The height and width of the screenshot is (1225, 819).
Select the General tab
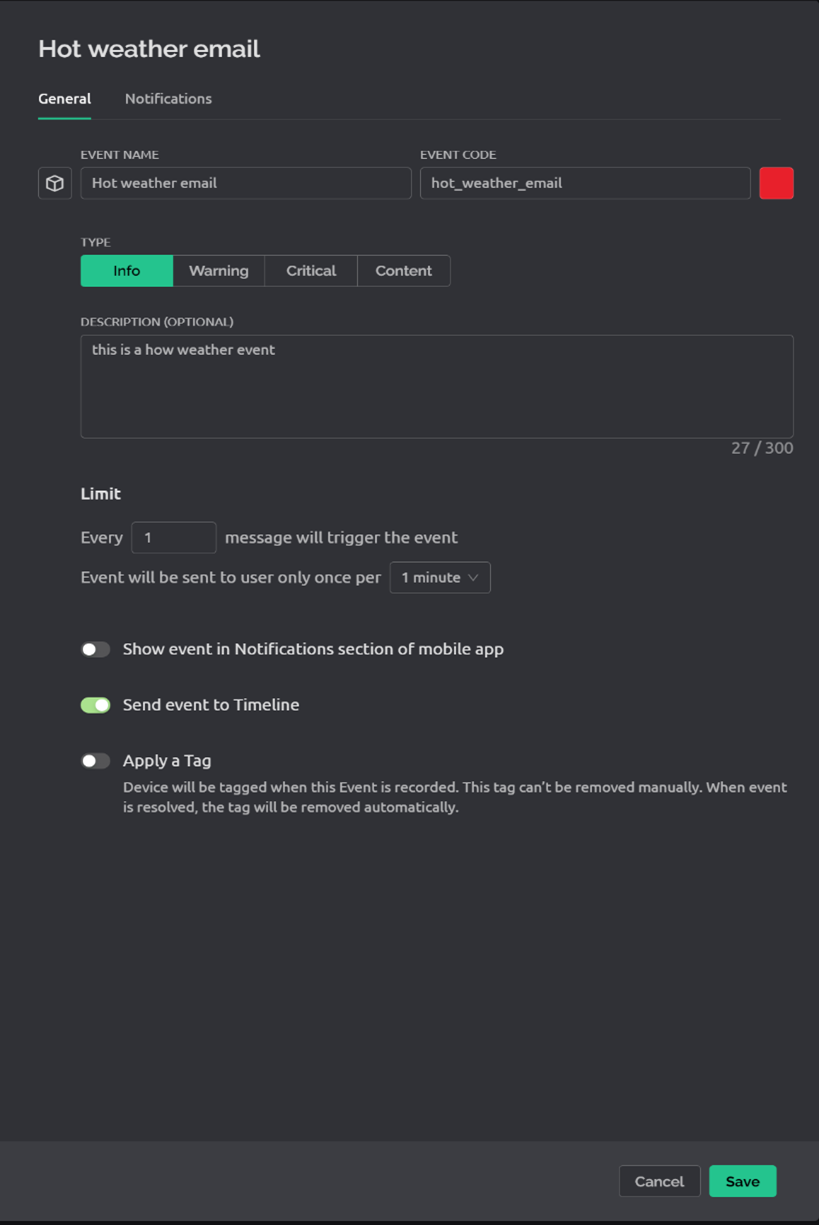click(64, 99)
